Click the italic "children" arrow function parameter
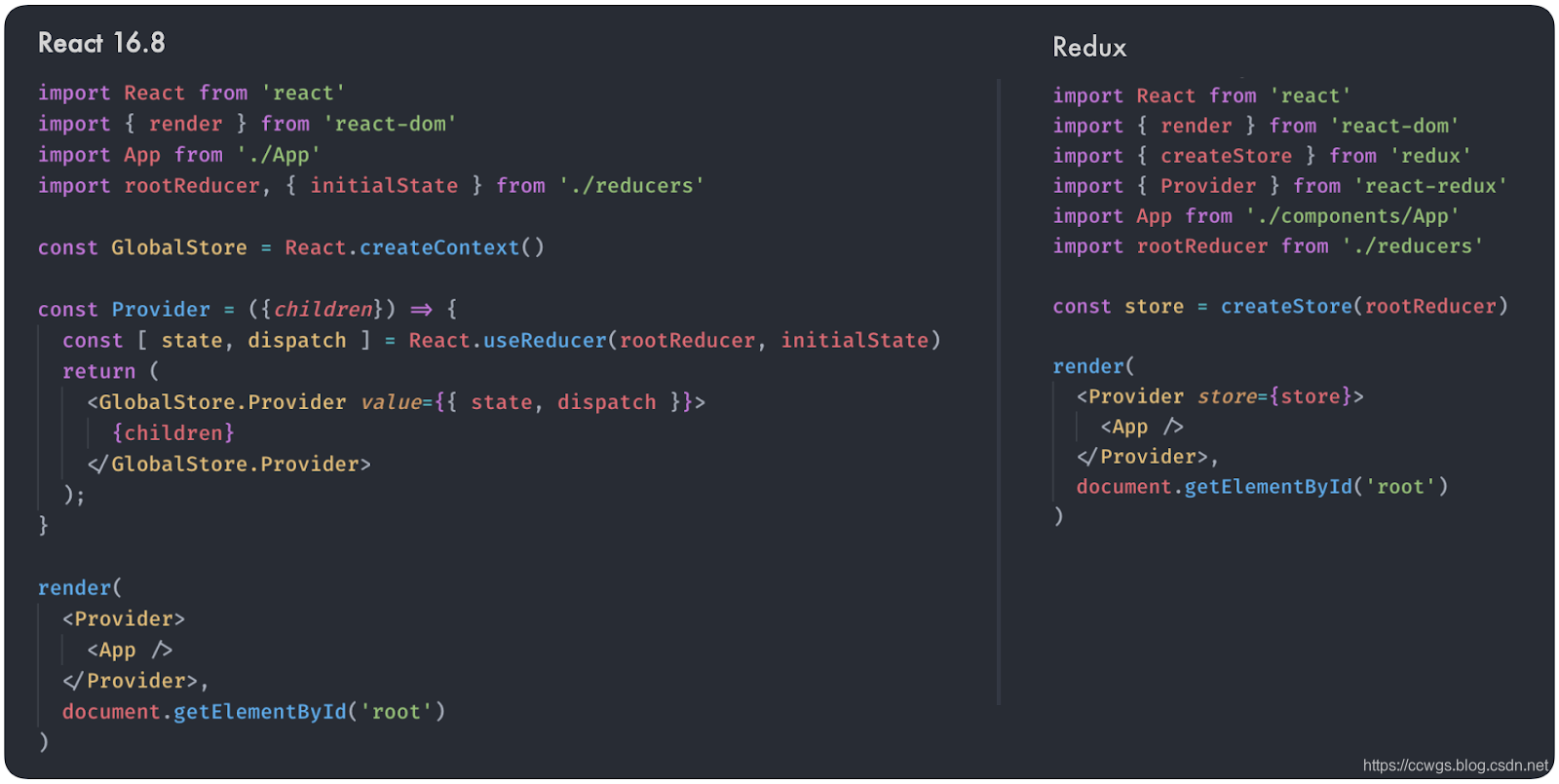 click(323, 309)
